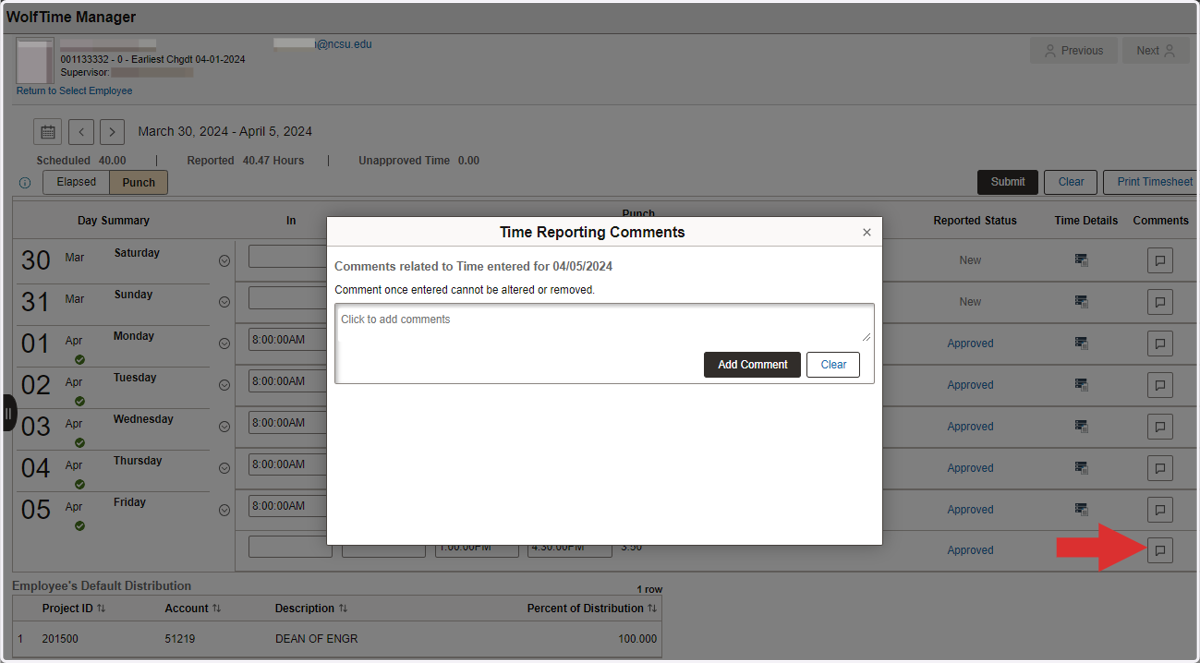Open comments icon for Tuesday row

1160,385
